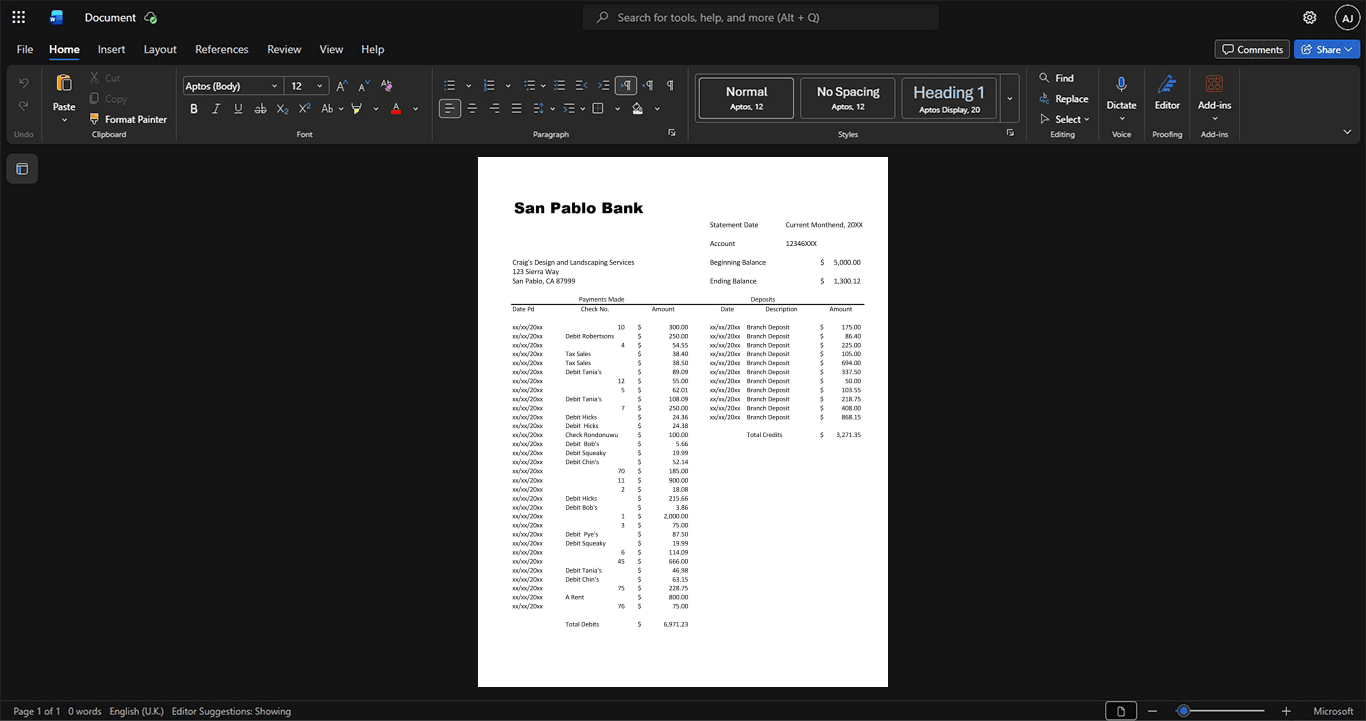Apply the No Spacing style
This screenshot has width=1366, height=721.
(848, 98)
